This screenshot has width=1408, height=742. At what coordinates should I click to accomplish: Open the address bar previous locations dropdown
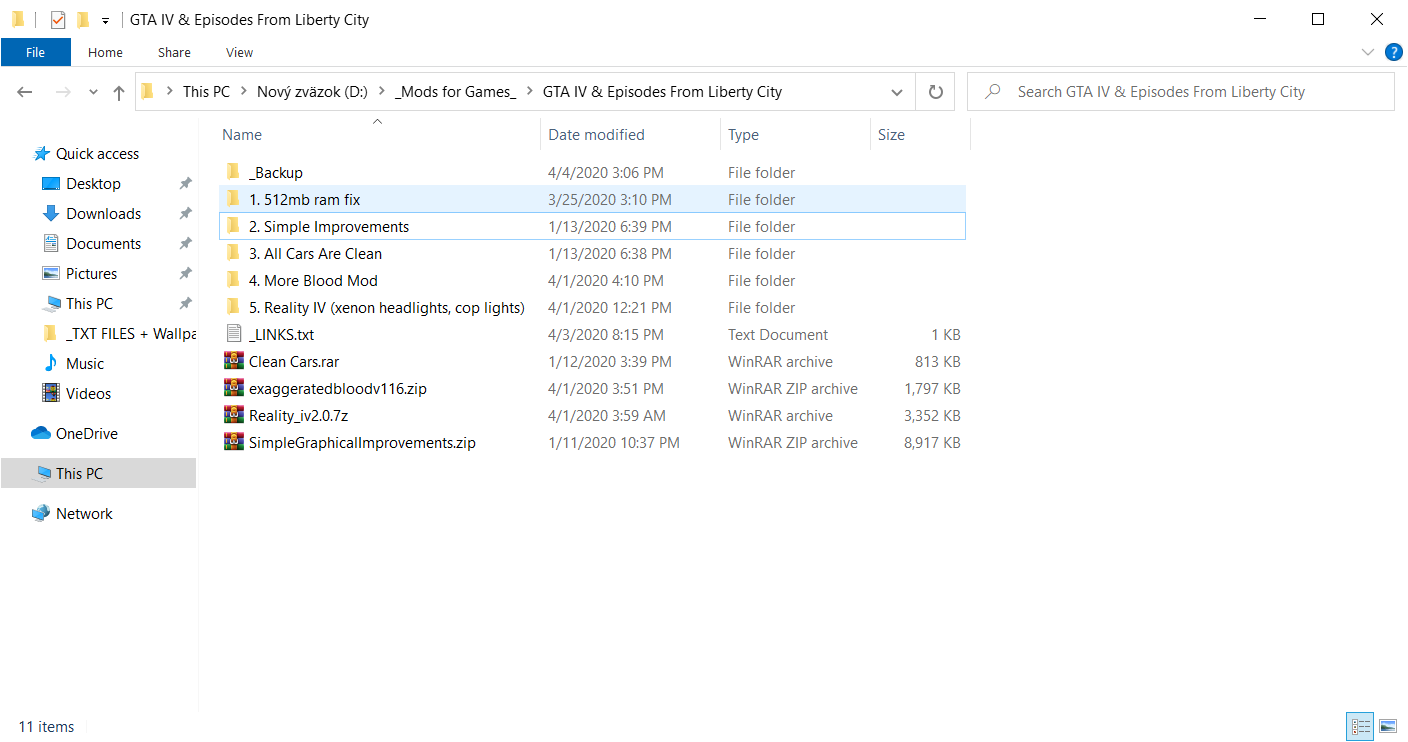coord(897,92)
